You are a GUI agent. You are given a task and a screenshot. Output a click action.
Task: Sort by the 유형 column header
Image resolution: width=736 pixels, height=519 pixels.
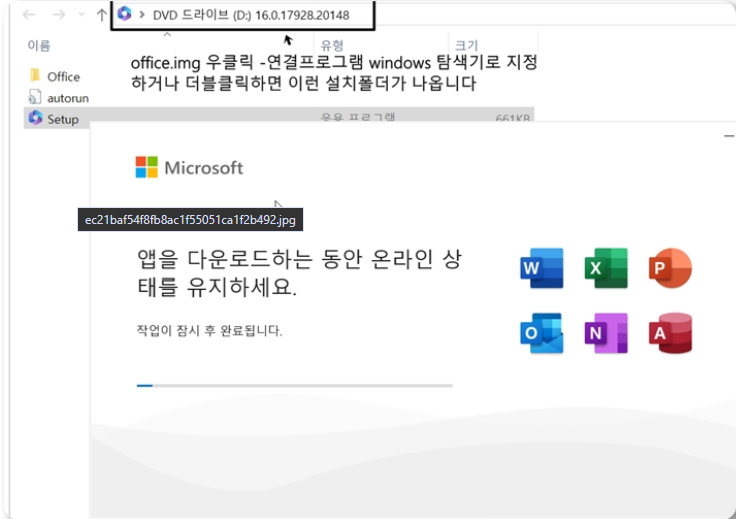[x=331, y=46]
